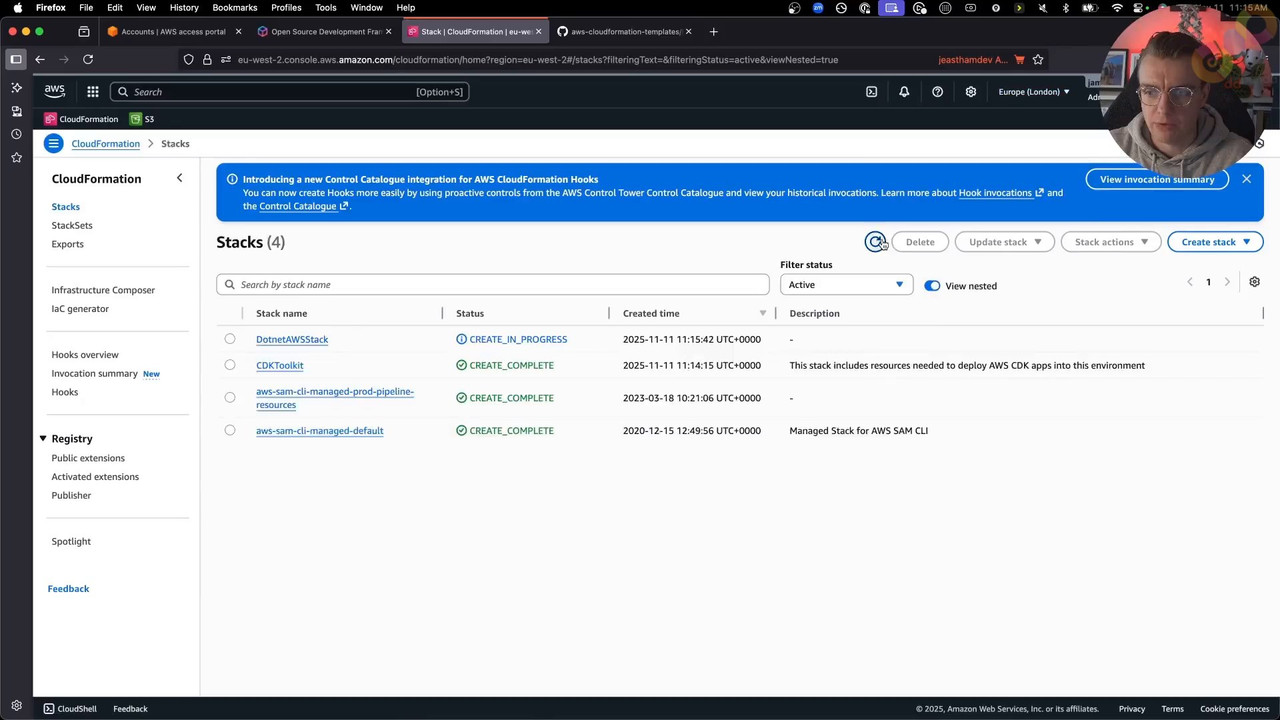Viewport: 1280px width, 720px height.
Task: Open the Firefox sidebar AI chatbot sparkle icon
Action: pos(16,88)
